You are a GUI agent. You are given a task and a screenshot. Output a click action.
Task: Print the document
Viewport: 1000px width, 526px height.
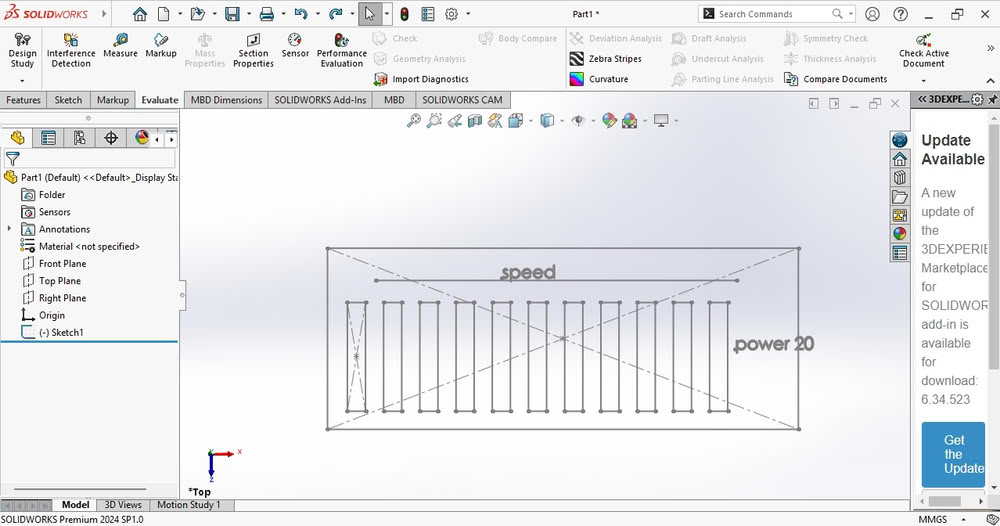coord(267,14)
